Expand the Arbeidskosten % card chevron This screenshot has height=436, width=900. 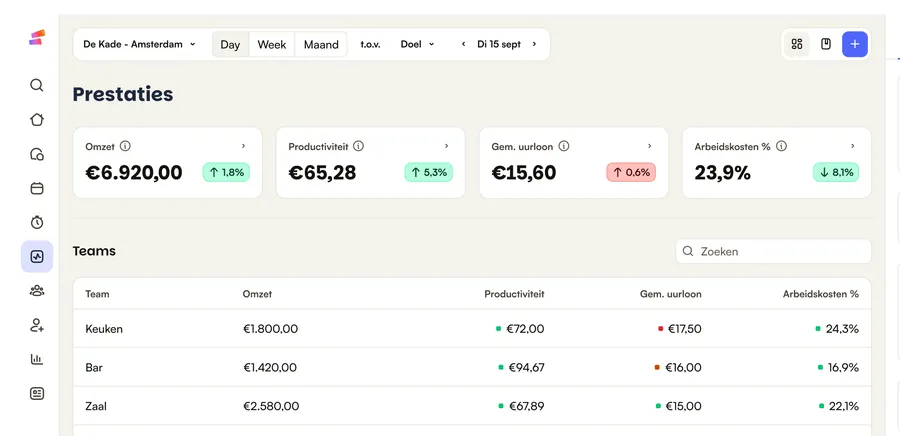coord(853,146)
